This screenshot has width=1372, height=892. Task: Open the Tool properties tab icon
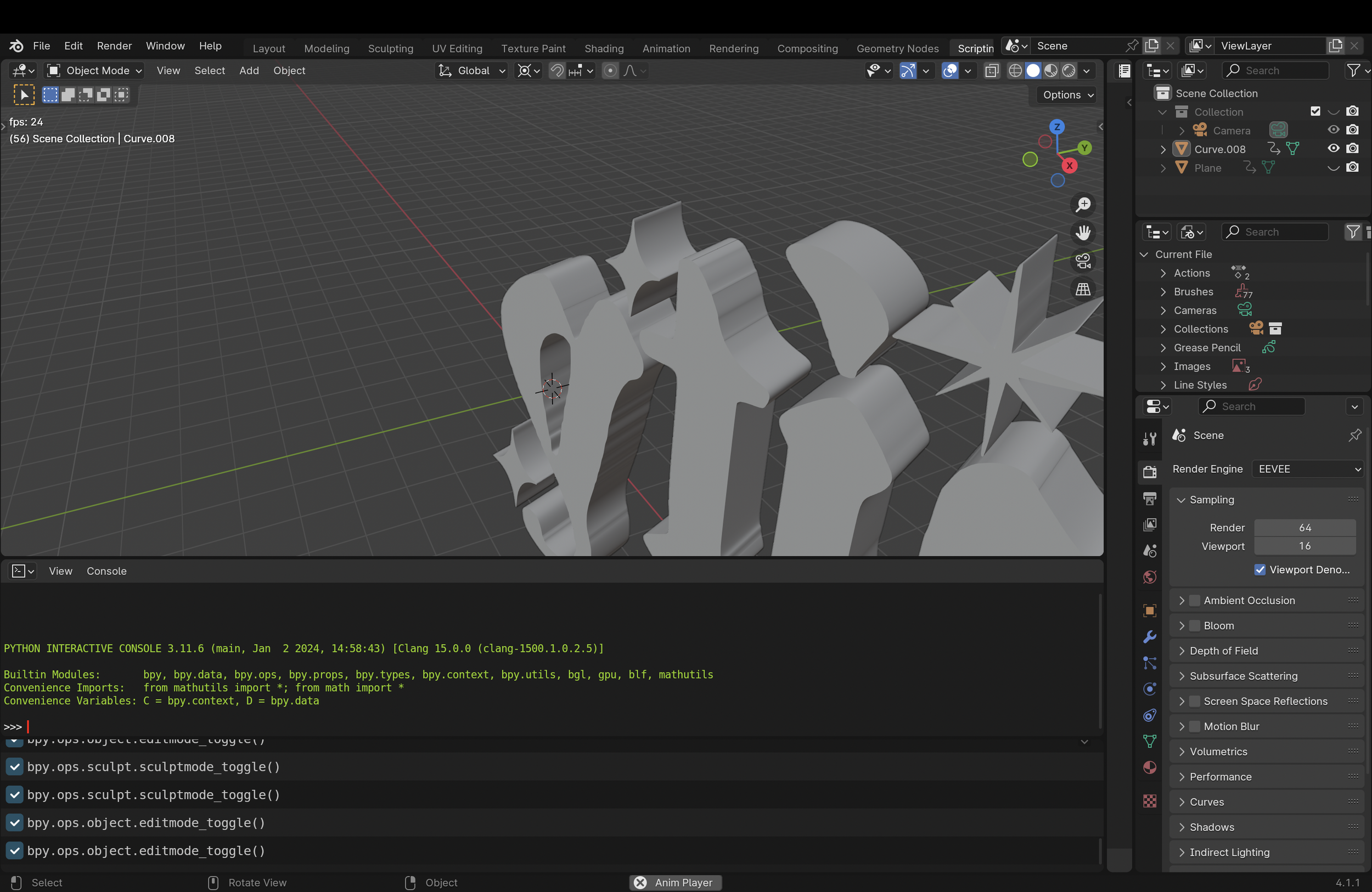(1150, 438)
